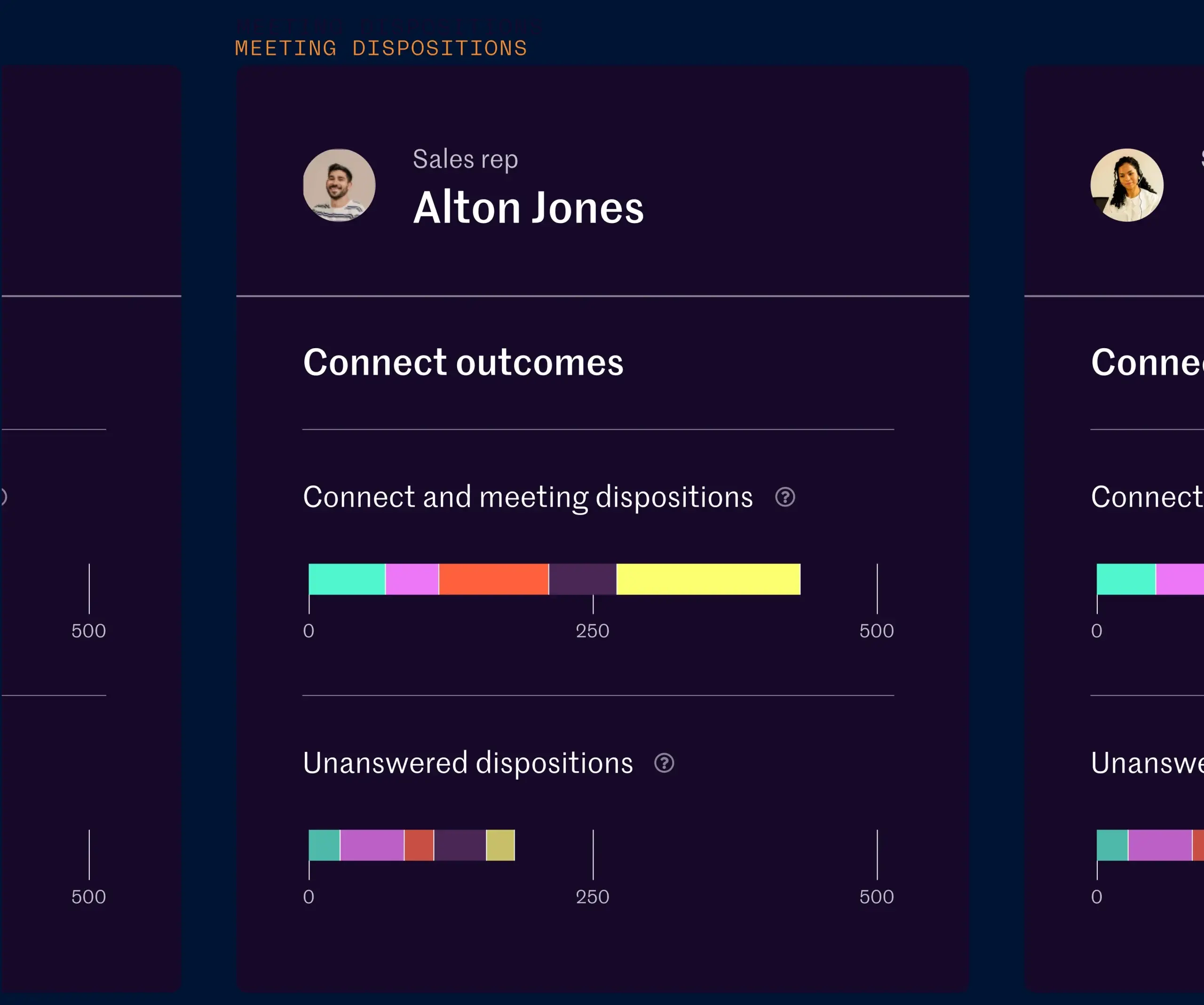The width and height of the screenshot is (1204, 1005).
Task: Select the violet segment of Unanswered dispositions bar
Action: [372, 845]
